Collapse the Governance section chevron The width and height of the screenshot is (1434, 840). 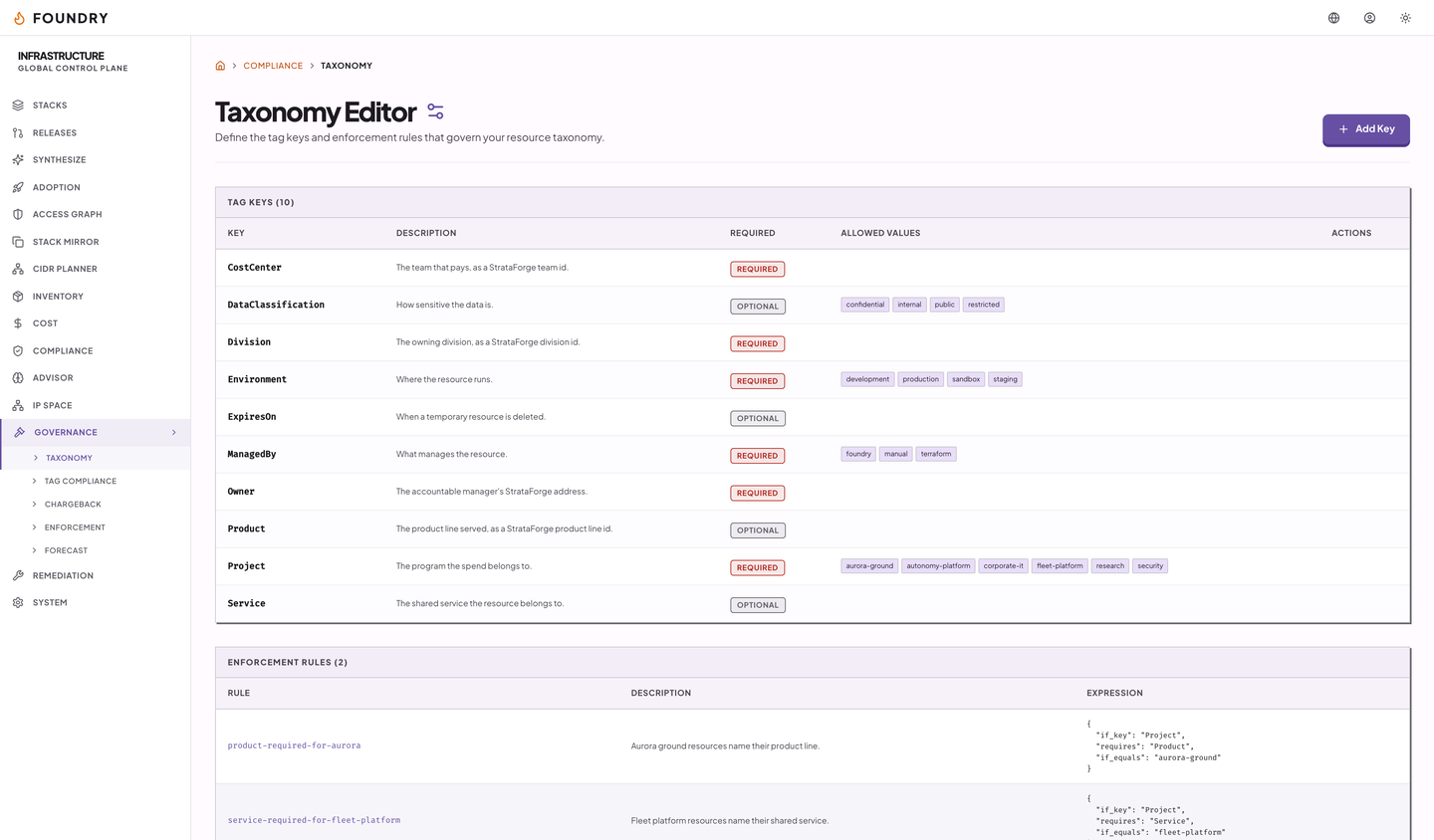tap(174, 432)
